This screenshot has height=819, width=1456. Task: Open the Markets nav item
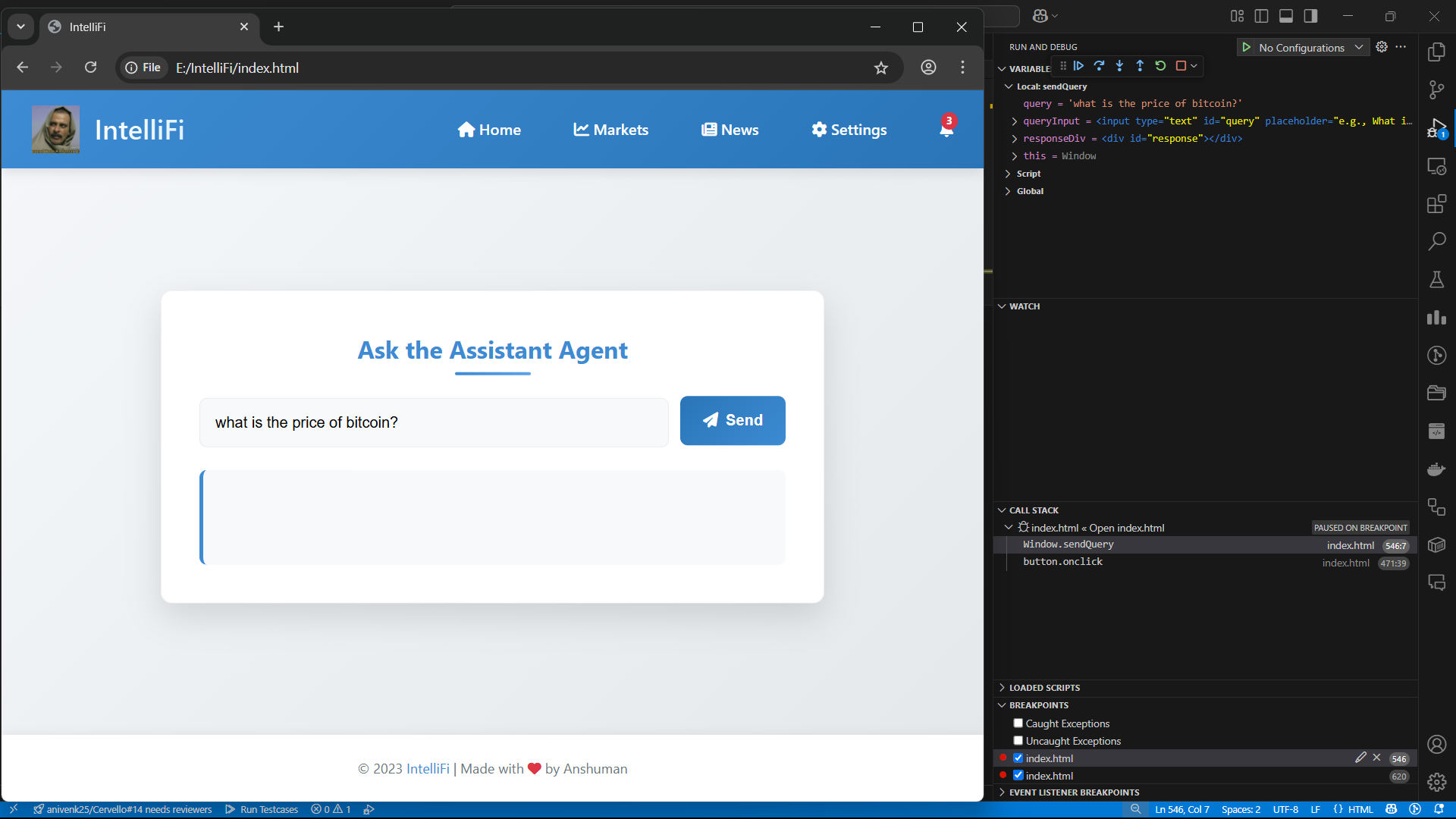tap(610, 130)
